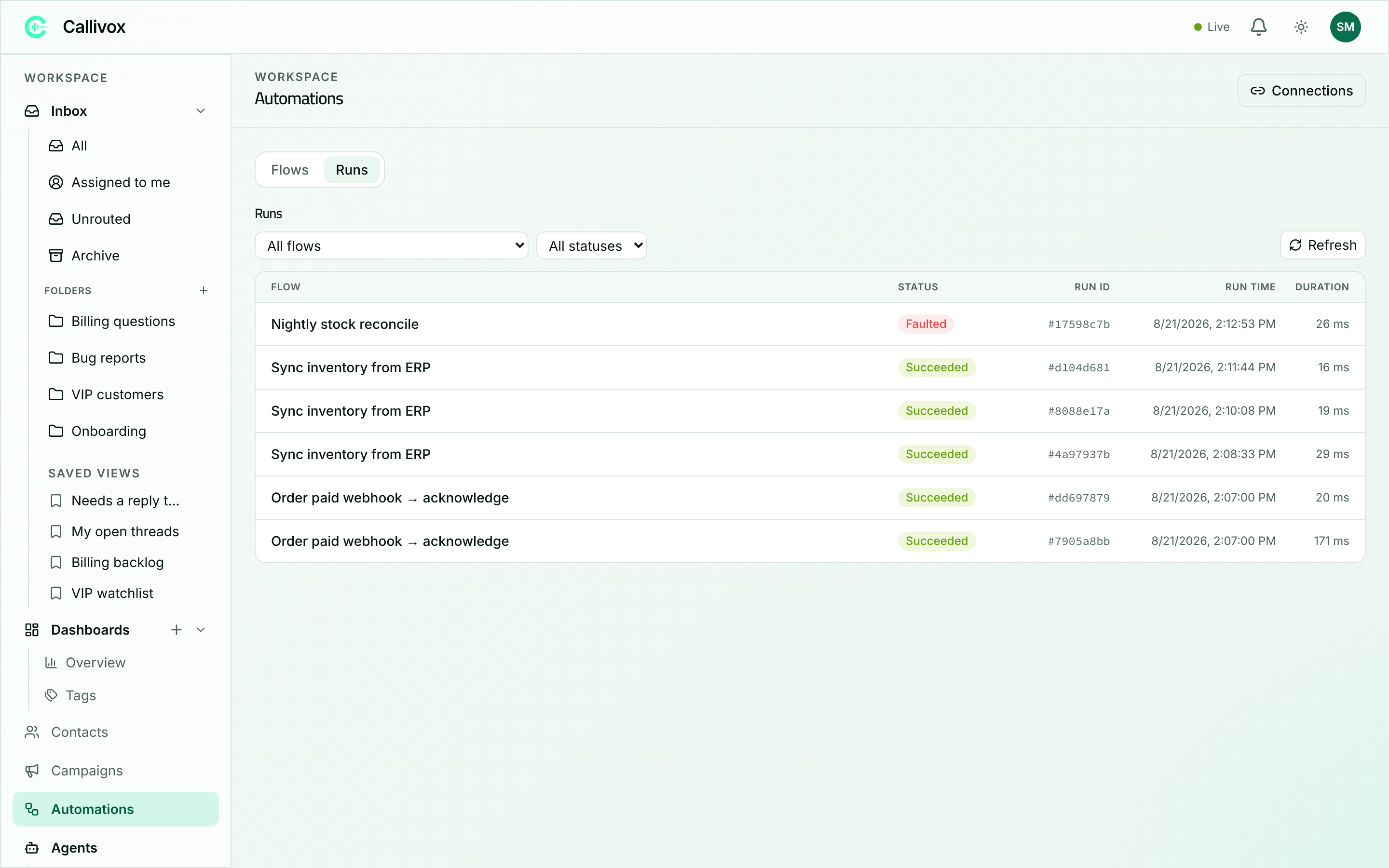This screenshot has width=1389, height=868.
Task: Open the VIP customers folder
Action: [117, 395]
